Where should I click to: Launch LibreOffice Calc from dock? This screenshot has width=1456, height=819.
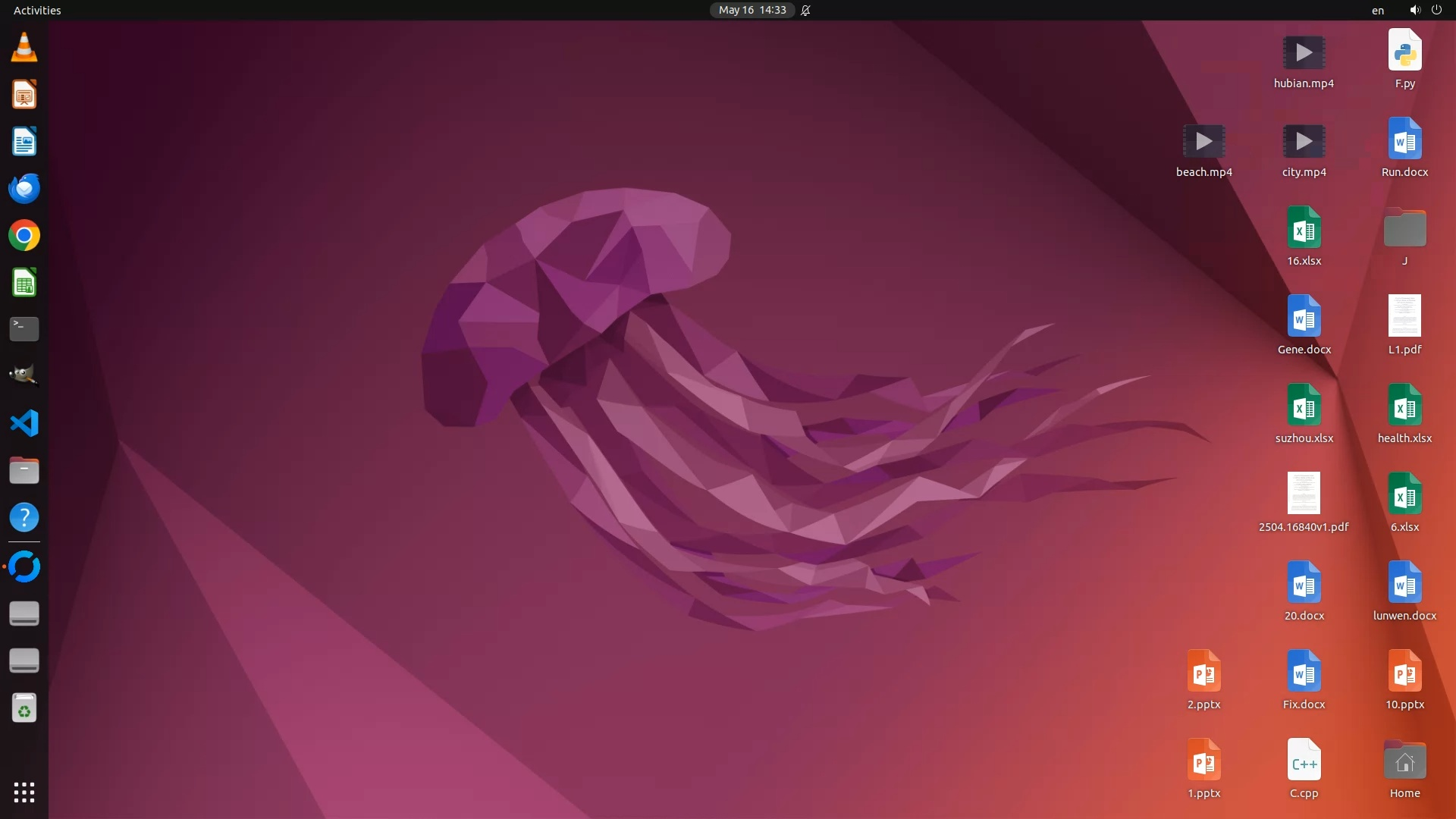(24, 283)
